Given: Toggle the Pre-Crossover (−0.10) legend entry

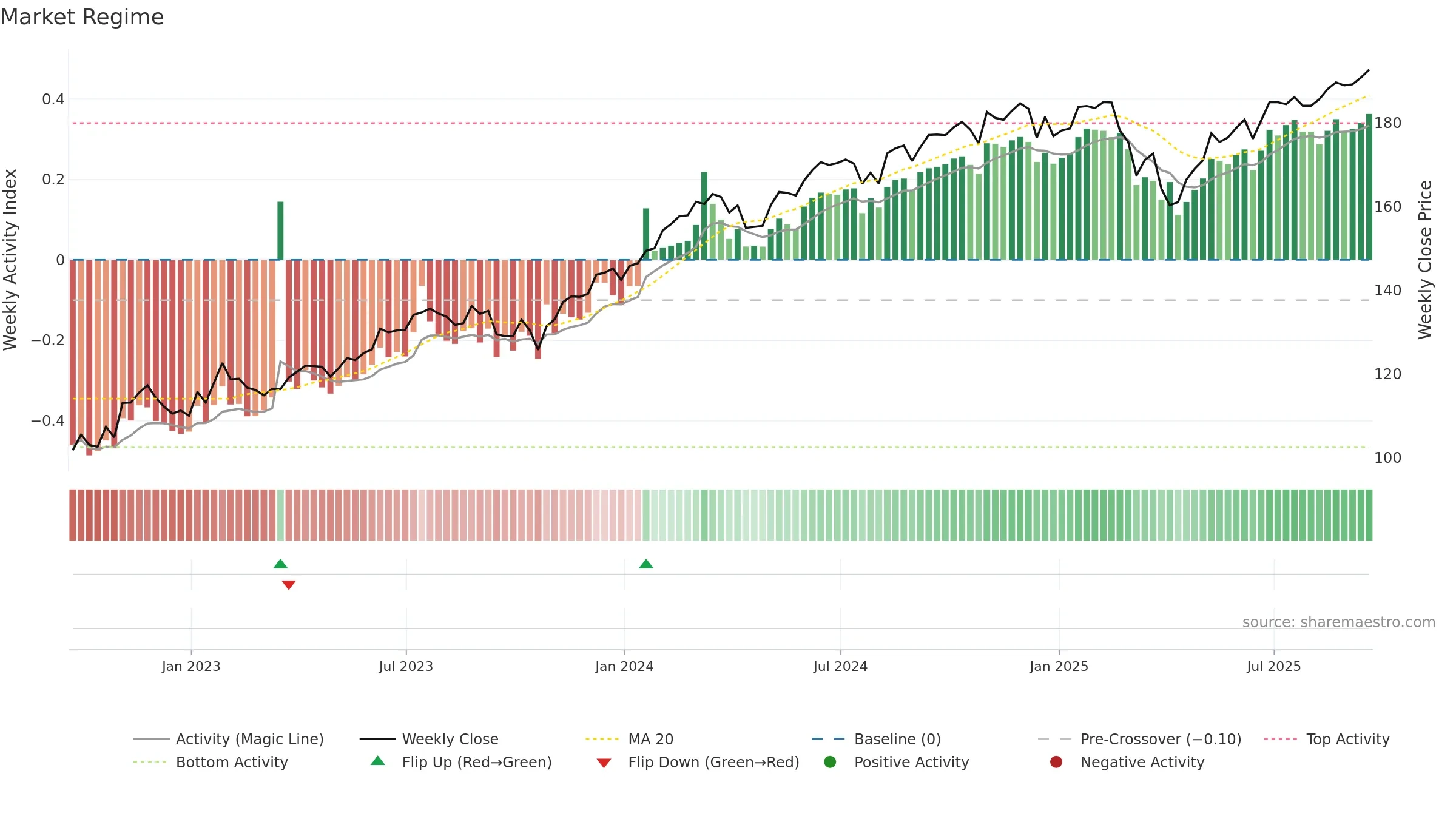Looking at the screenshot, I should [x=1139, y=739].
